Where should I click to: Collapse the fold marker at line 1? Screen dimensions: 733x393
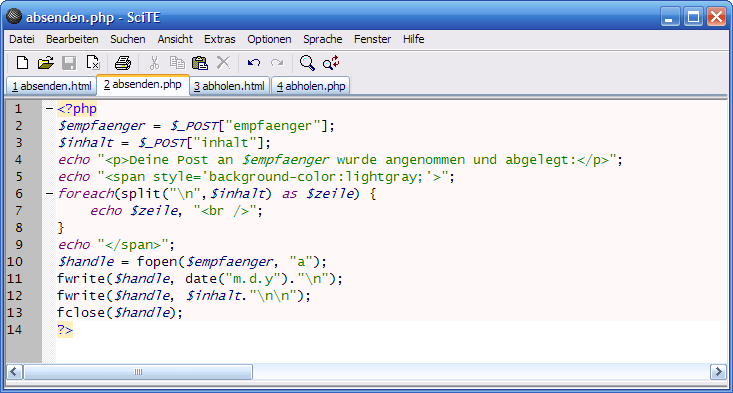coord(49,109)
